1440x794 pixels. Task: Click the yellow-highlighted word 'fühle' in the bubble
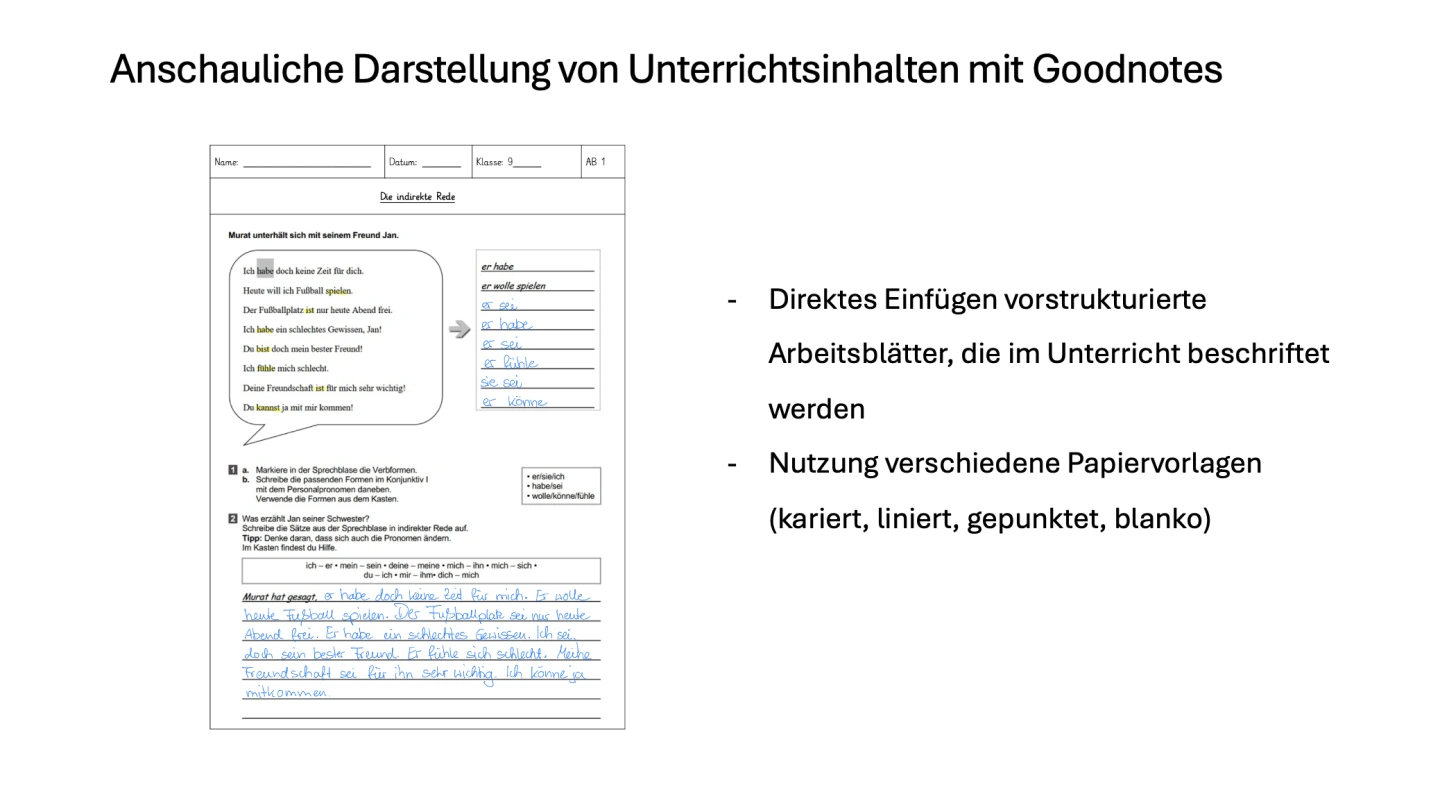coord(265,368)
